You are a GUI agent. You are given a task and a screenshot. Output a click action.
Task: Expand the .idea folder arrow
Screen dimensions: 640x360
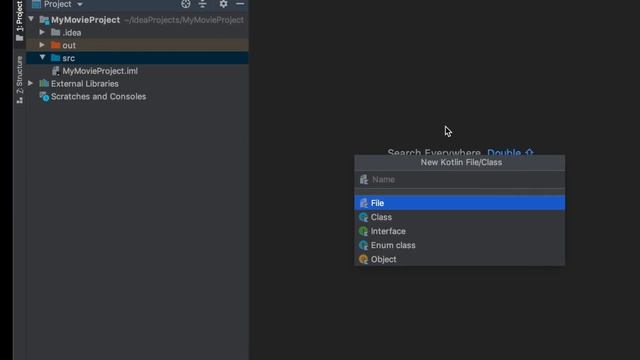coord(42,32)
